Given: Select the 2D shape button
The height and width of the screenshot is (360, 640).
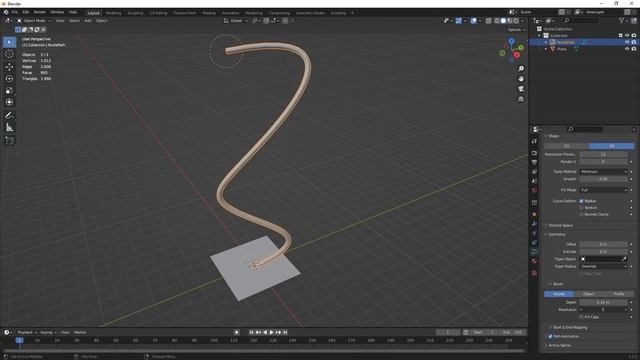Looking at the screenshot, I should pyautogui.click(x=567, y=146).
